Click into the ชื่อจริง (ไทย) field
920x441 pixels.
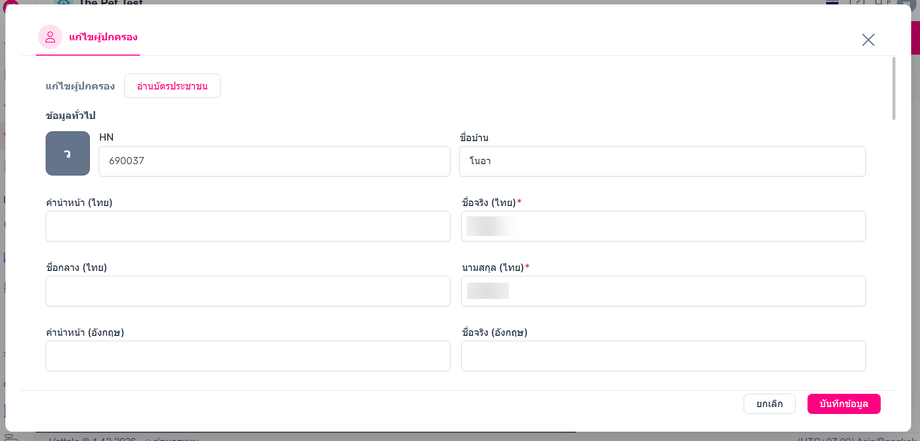click(x=663, y=226)
